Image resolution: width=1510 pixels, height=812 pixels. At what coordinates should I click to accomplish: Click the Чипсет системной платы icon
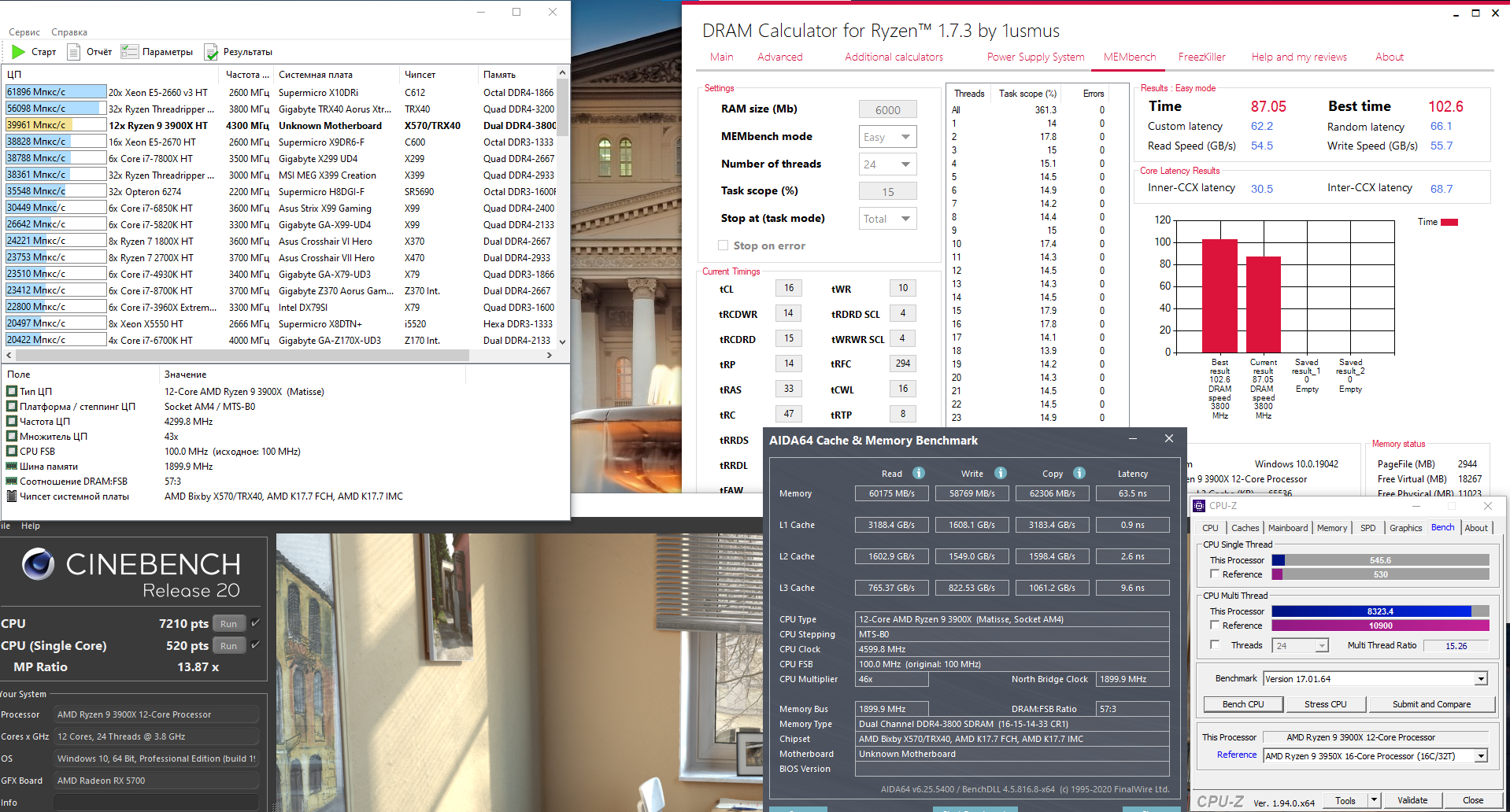[x=12, y=496]
